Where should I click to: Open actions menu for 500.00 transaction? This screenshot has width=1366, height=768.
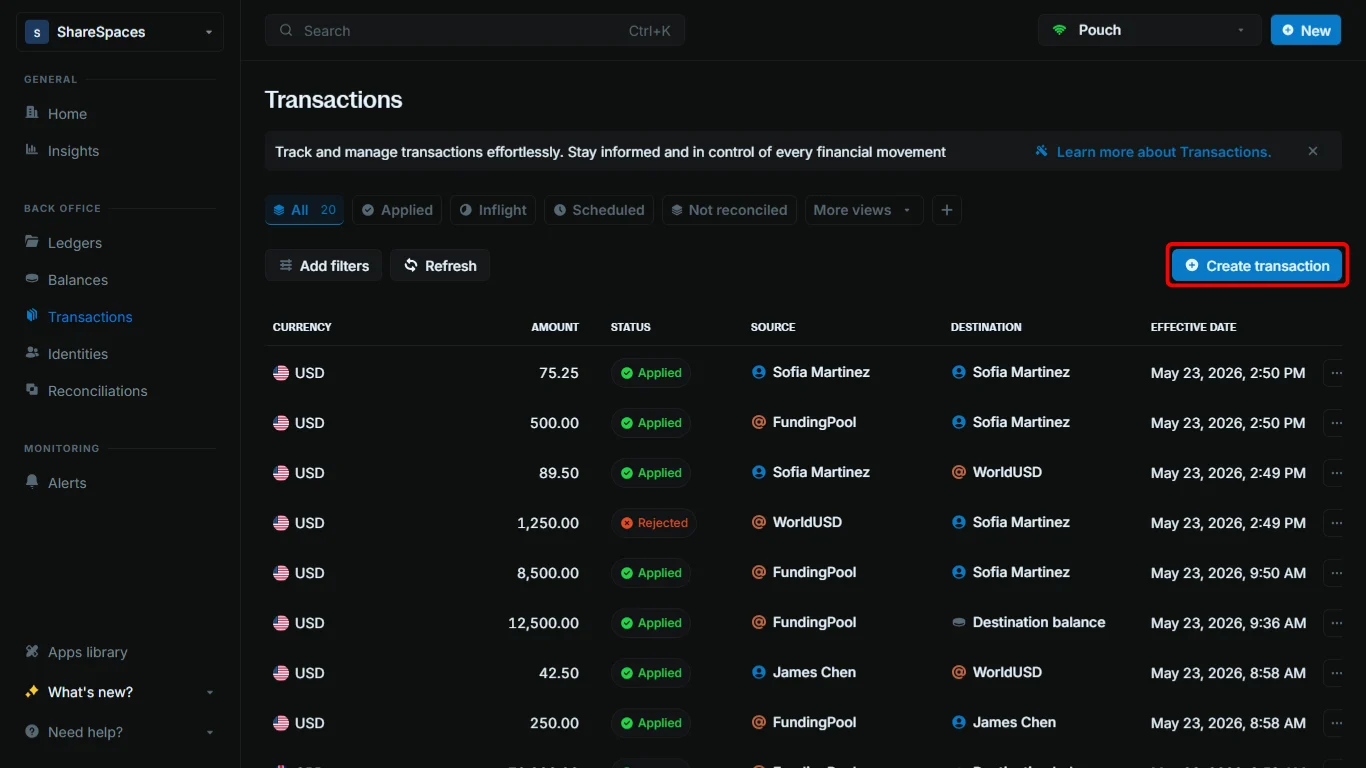[x=1335, y=423]
